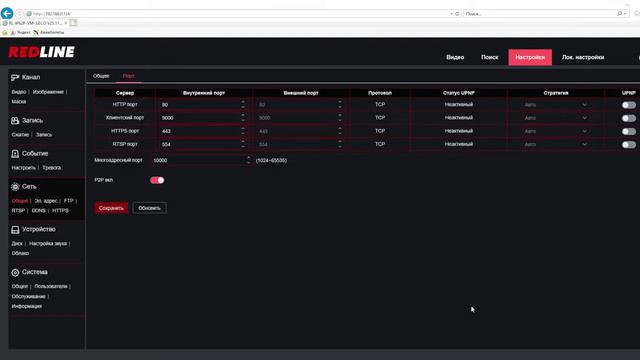This screenshot has width=640, height=360.
Task: Click the Сеть globe icon
Action: [x=15, y=187]
